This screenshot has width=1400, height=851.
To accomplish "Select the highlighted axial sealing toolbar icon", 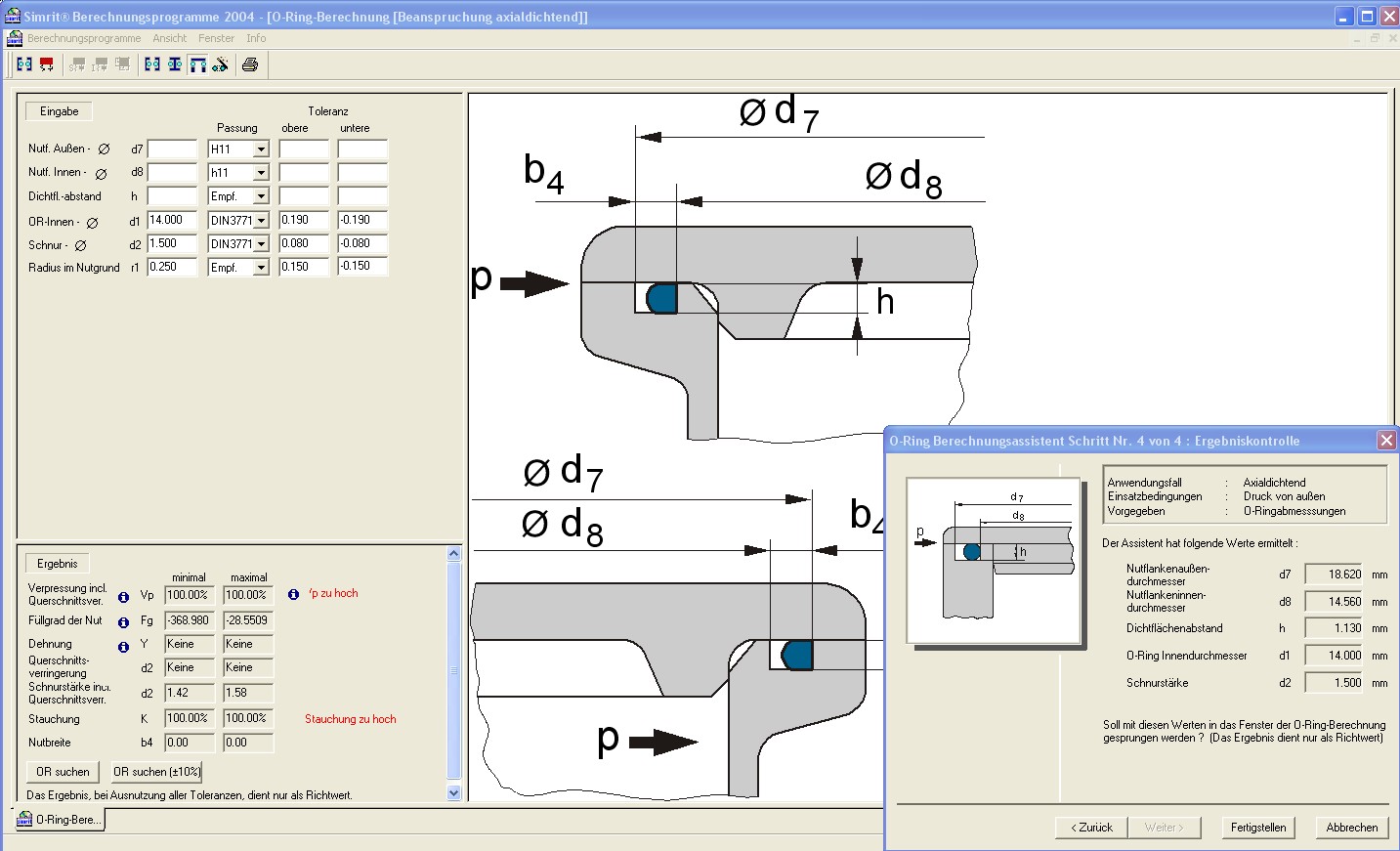I will point(198,64).
